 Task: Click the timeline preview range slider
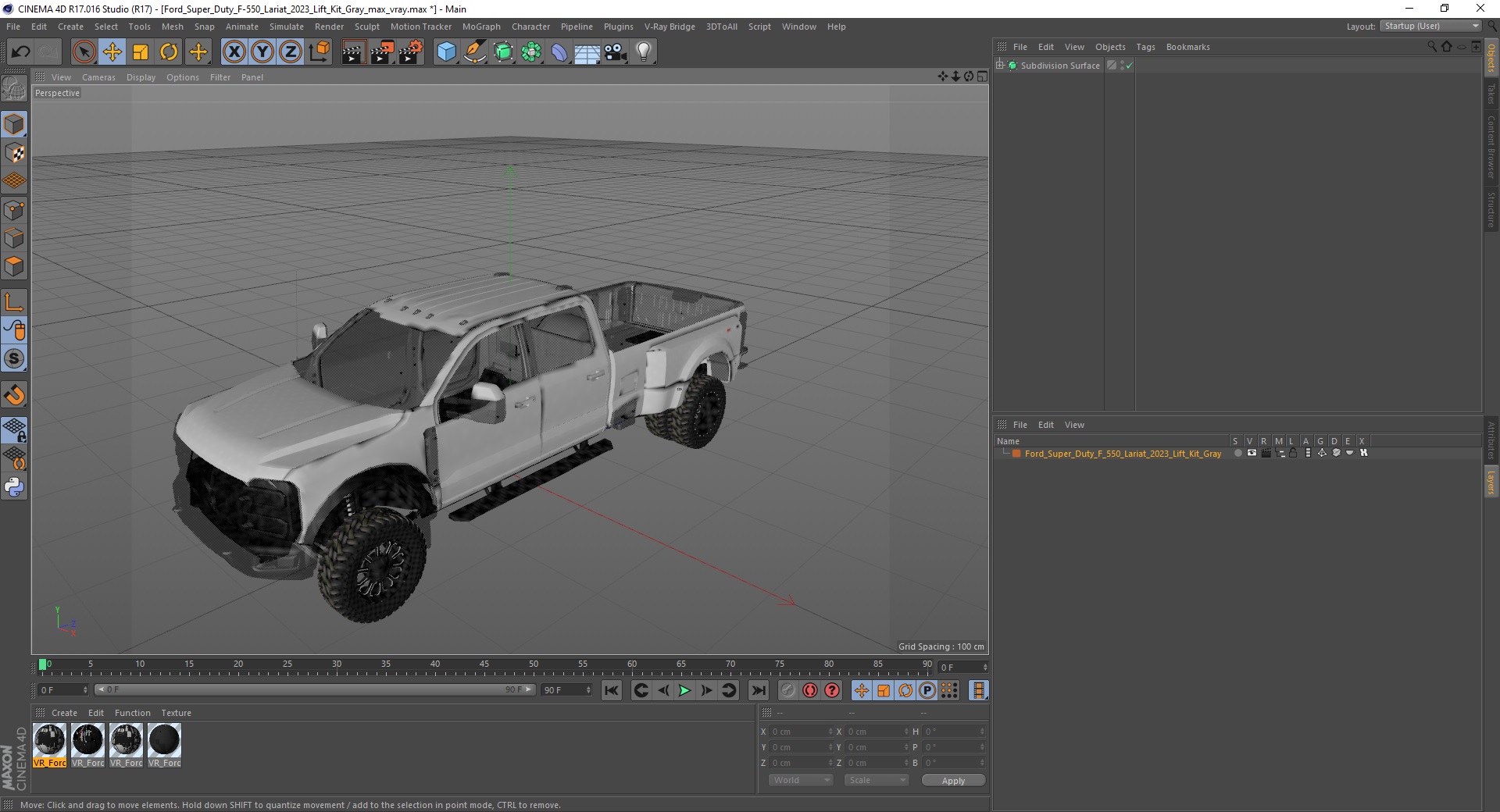pyautogui.click(x=314, y=689)
